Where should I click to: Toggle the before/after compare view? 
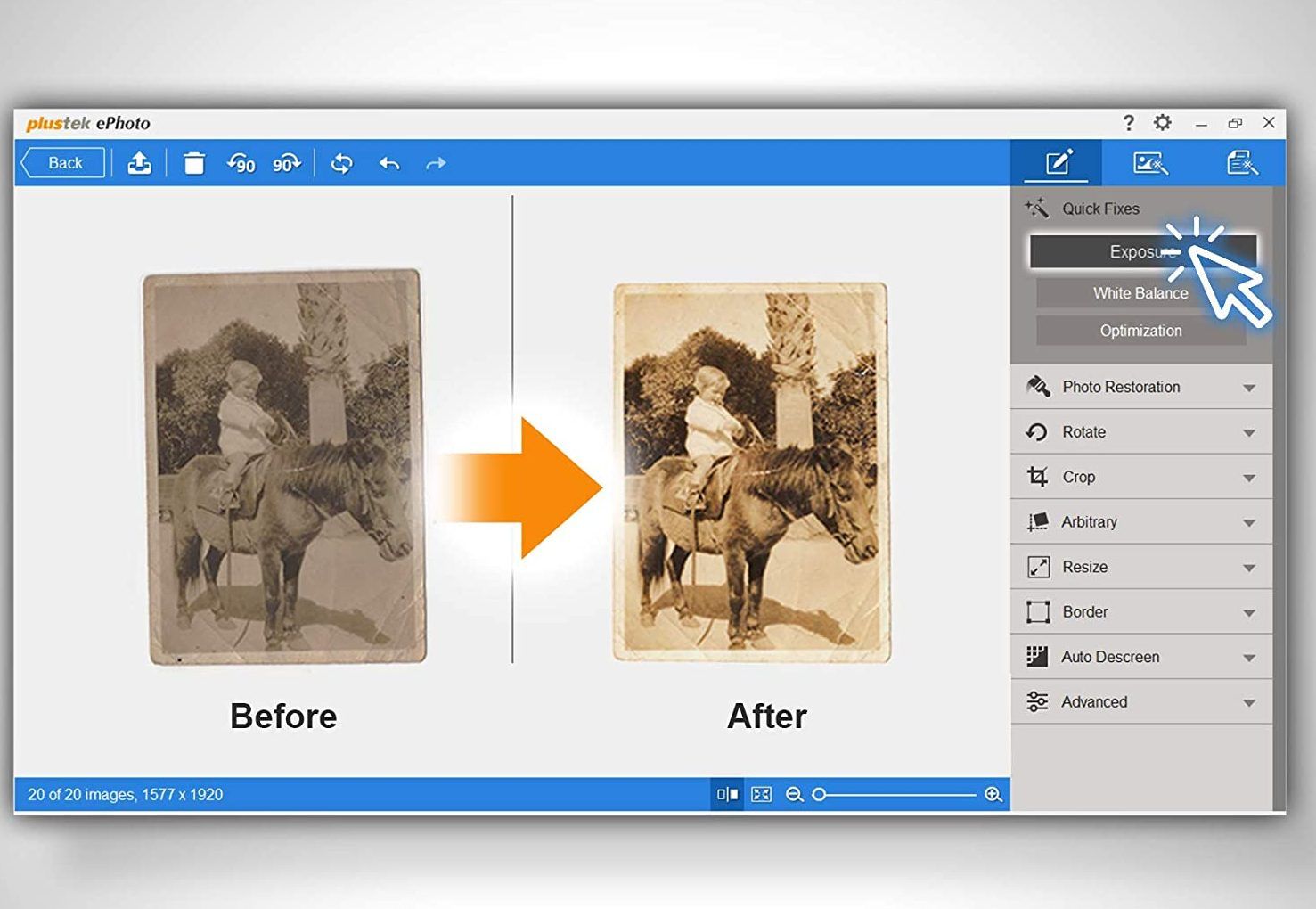[x=728, y=794]
